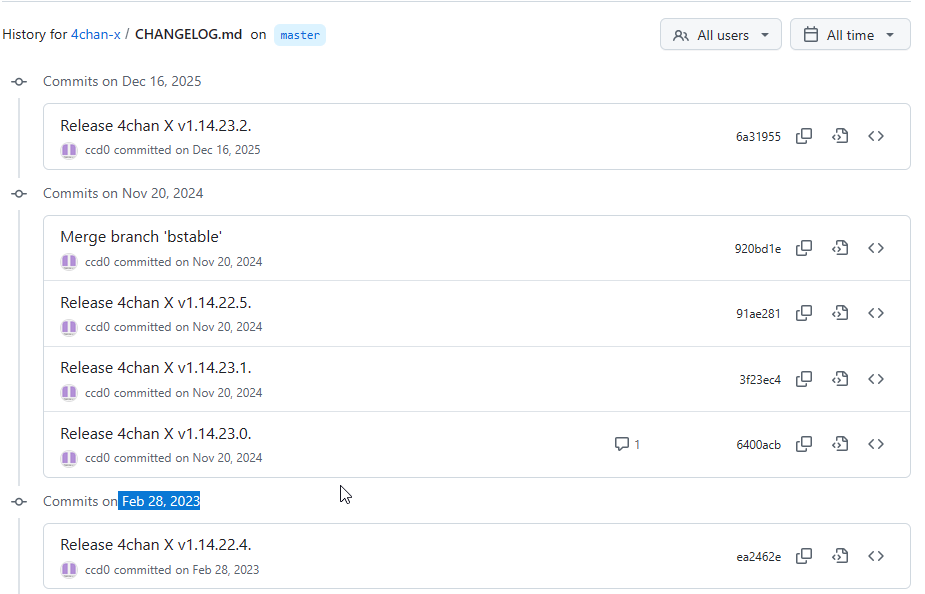Click ccd0 avatar on v1.14.23.0 commit
Screen dimensions: 925x594
69,458
